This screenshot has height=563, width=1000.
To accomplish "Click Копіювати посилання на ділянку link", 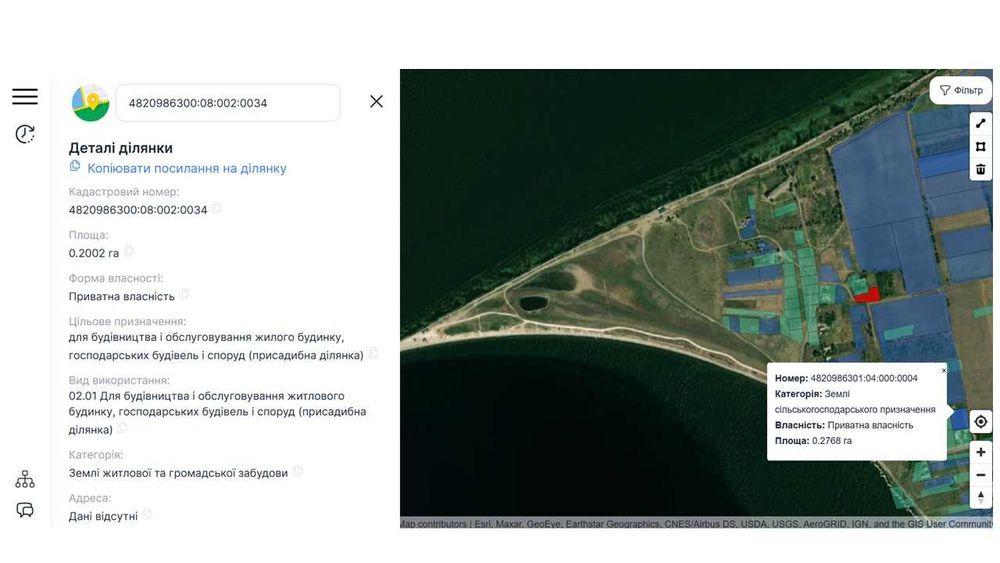I will [x=186, y=168].
